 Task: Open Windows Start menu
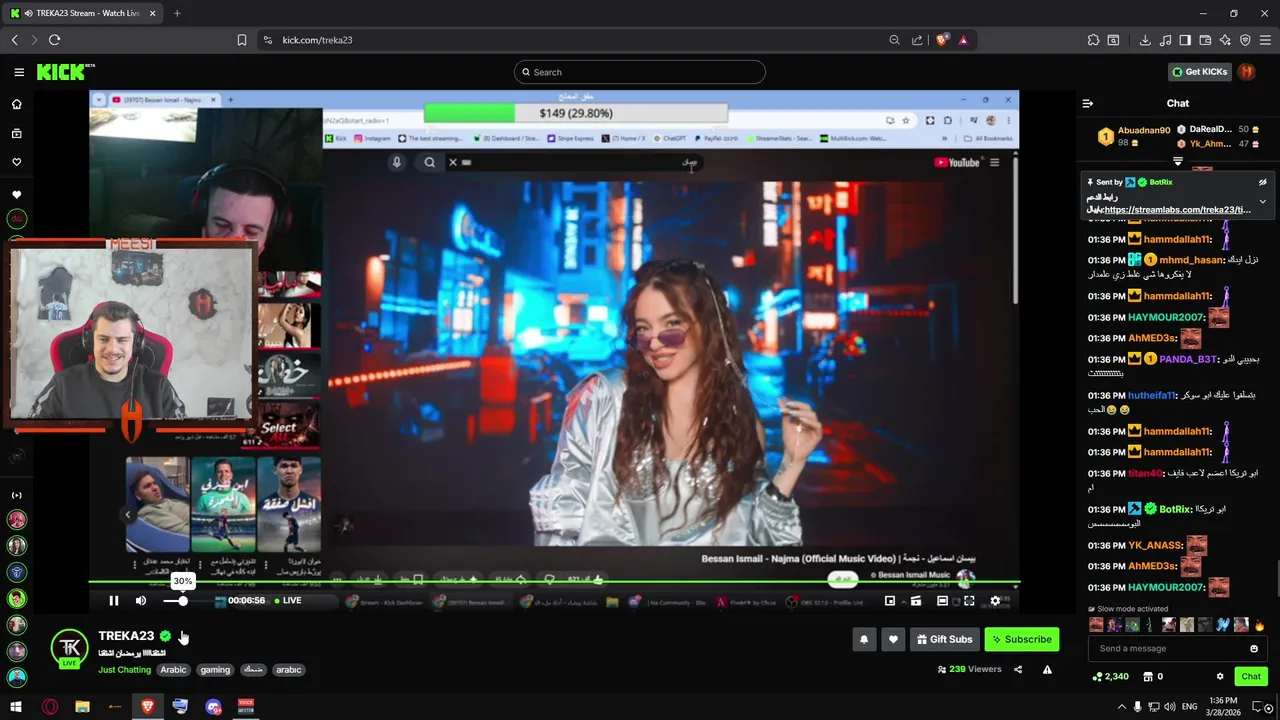16,707
